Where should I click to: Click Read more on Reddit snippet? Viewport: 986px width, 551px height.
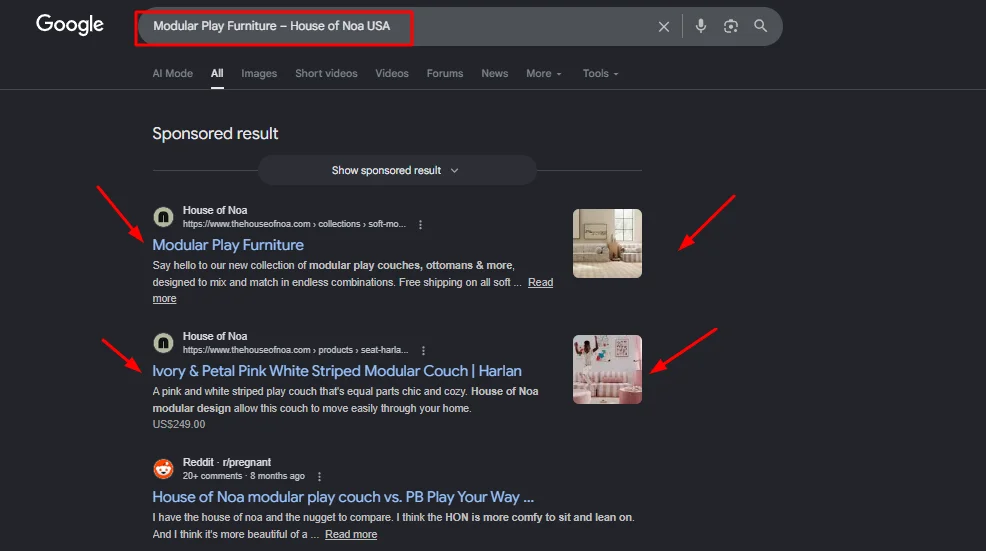pos(351,534)
